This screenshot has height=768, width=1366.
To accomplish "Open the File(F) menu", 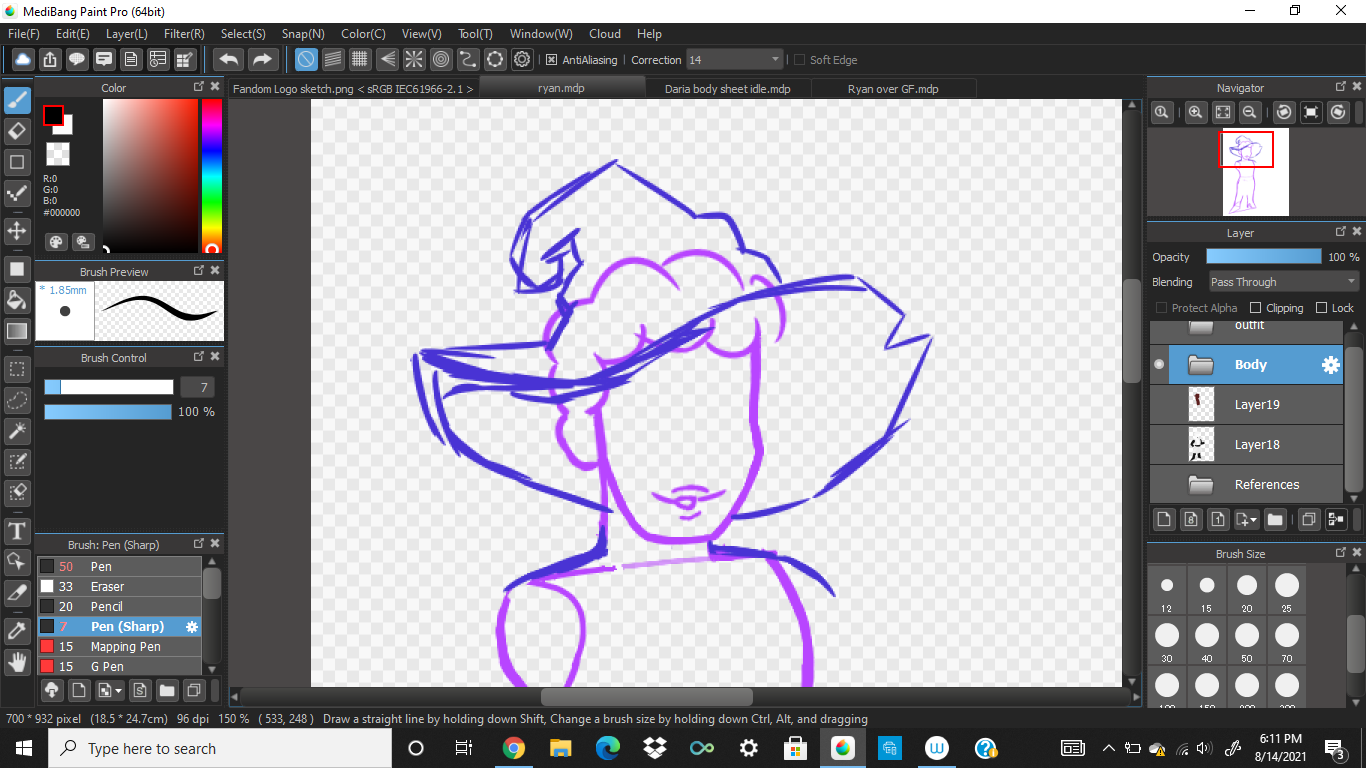I will click(24, 34).
